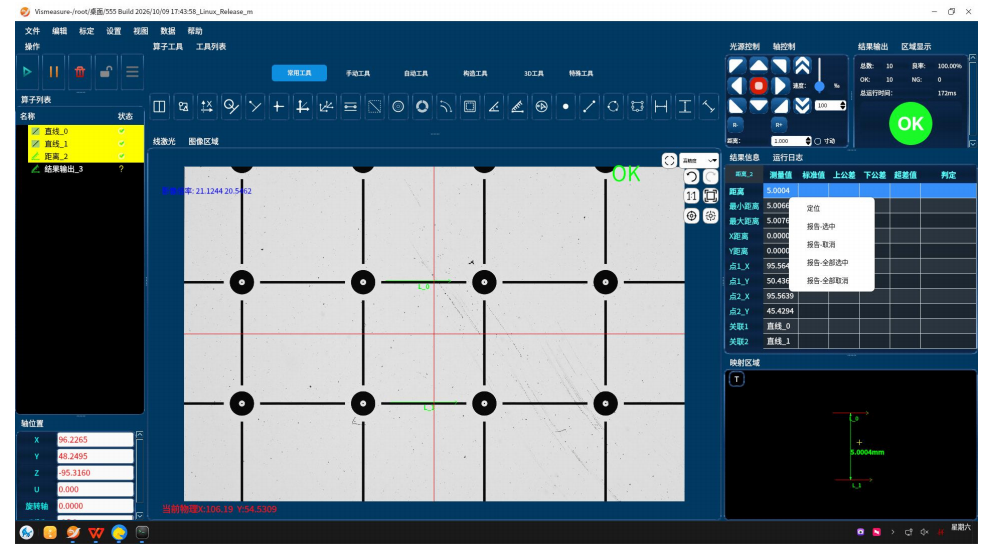
Task: Select the H-shaped width tool icon
Action: coord(661,106)
